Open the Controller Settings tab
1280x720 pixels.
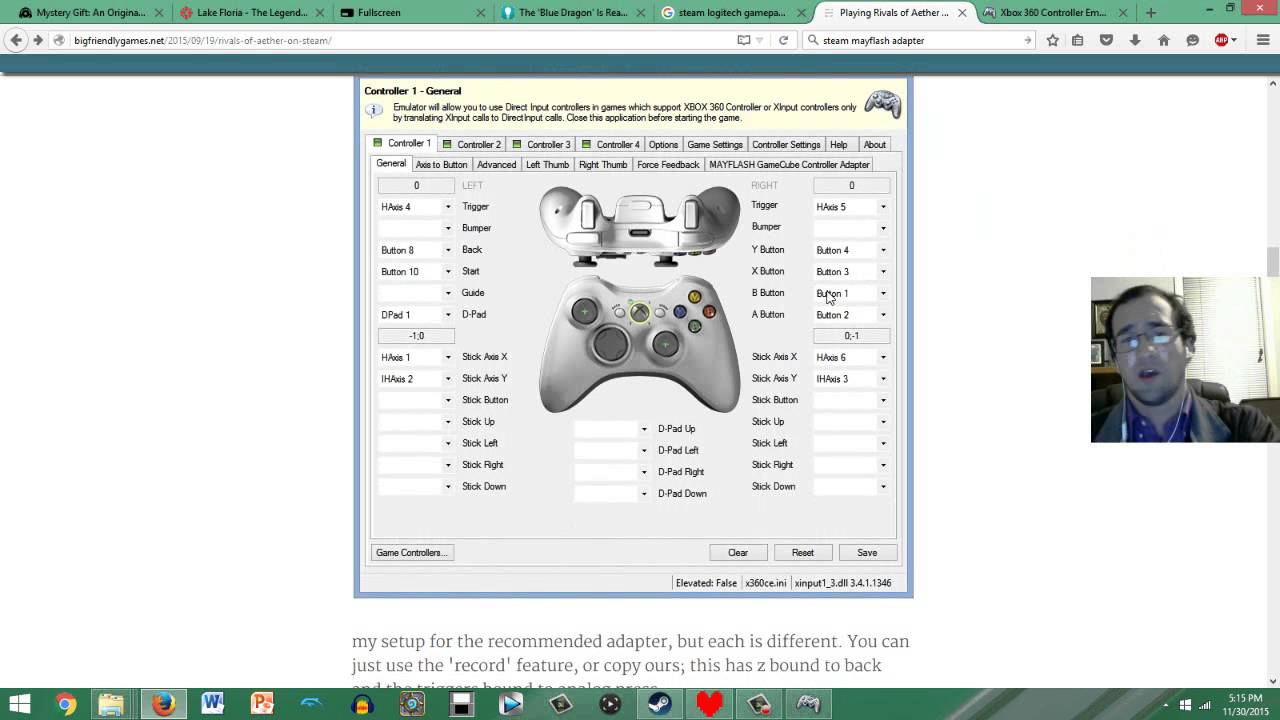click(x=786, y=144)
